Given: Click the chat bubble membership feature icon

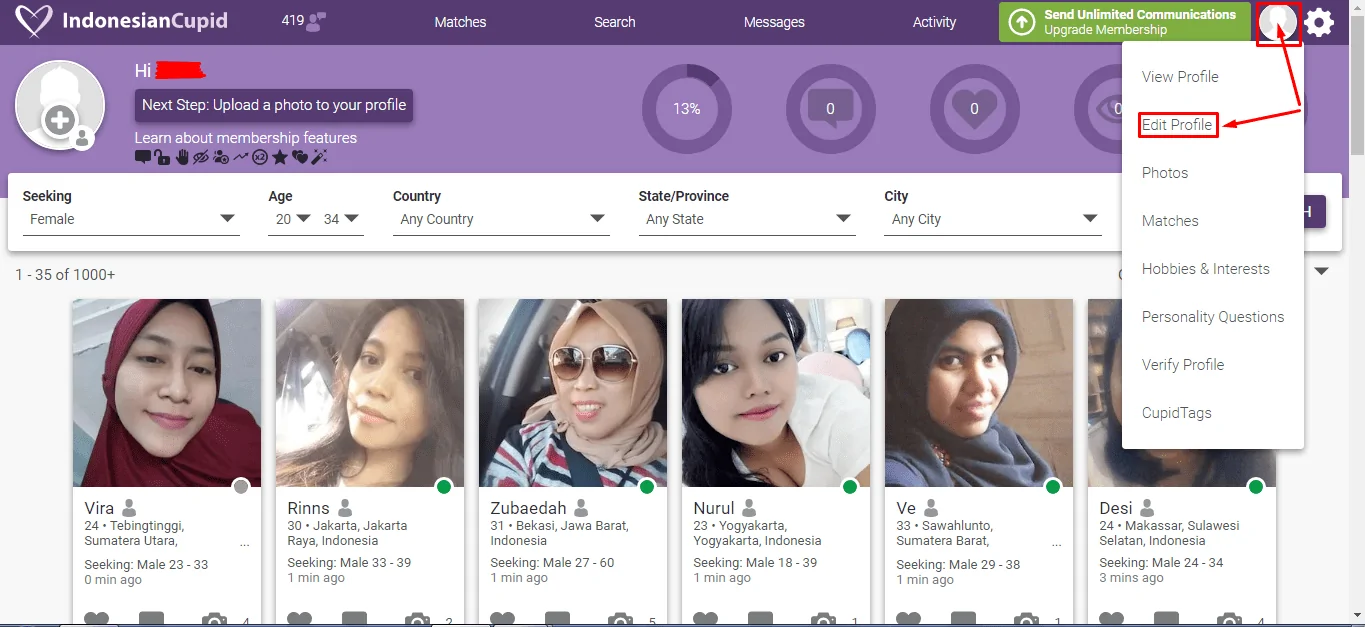Looking at the screenshot, I should (142, 157).
